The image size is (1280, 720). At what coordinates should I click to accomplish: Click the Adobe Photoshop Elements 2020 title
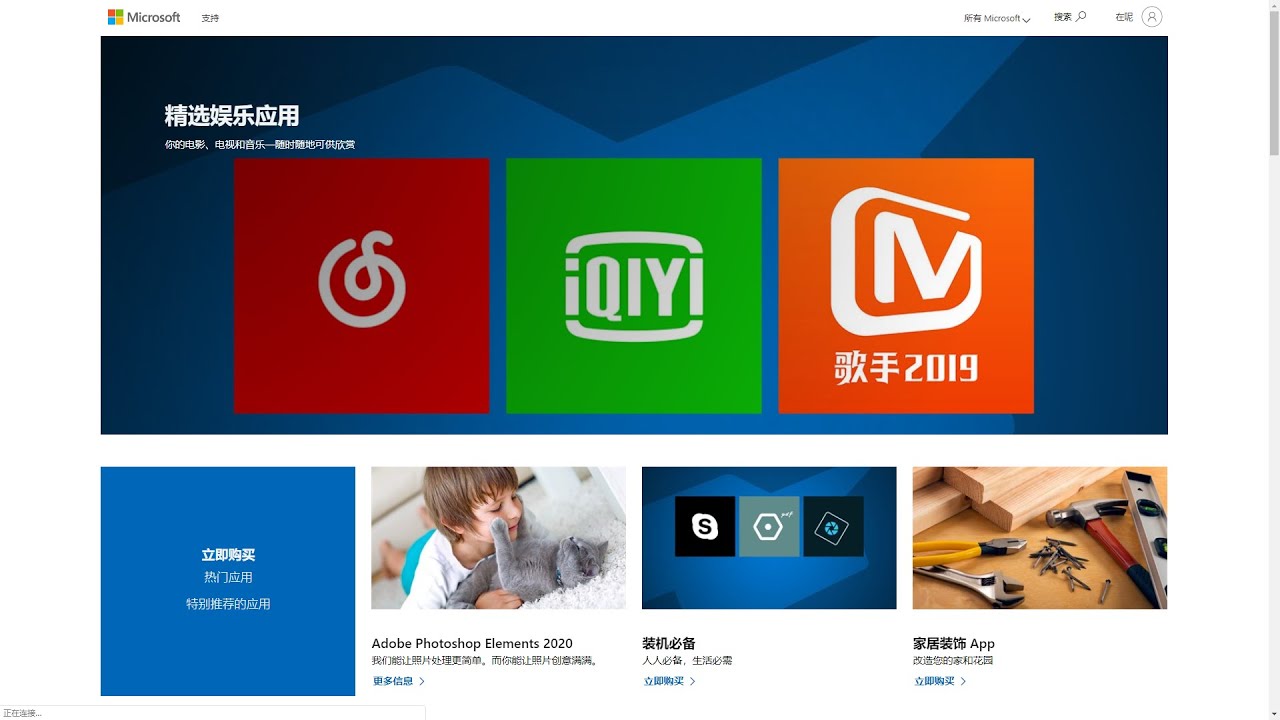(x=472, y=643)
